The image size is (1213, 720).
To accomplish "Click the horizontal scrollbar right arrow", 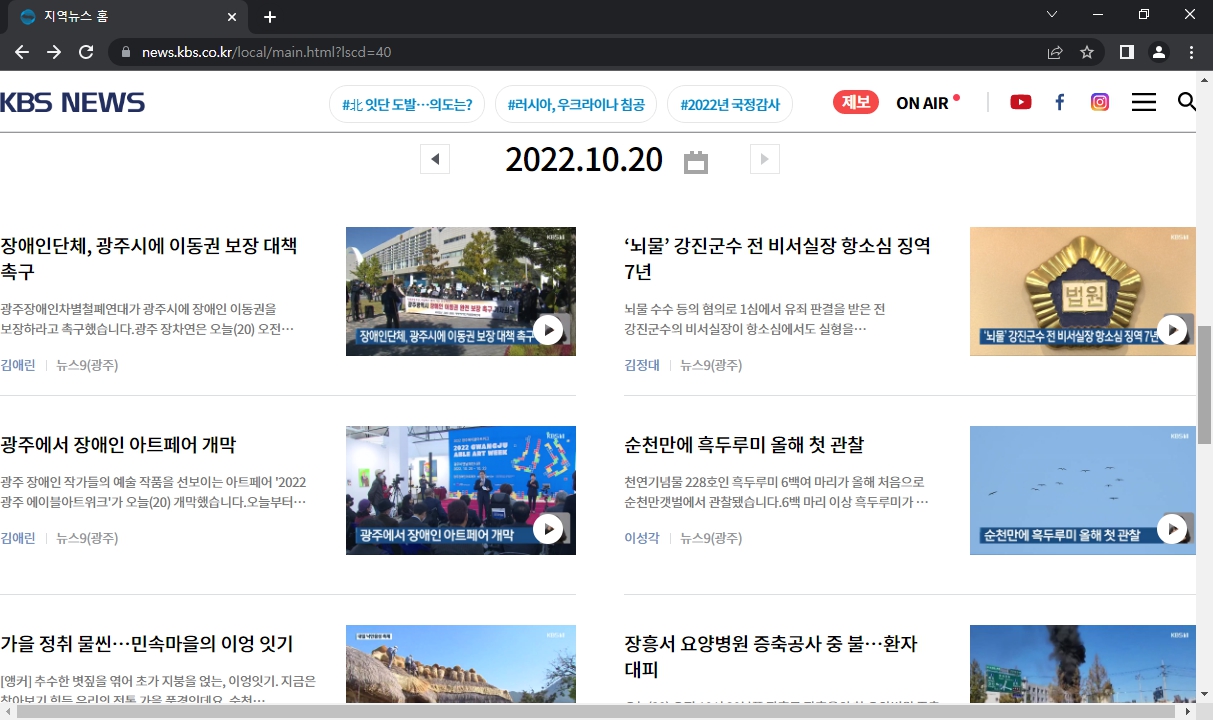I will (1188, 712).
